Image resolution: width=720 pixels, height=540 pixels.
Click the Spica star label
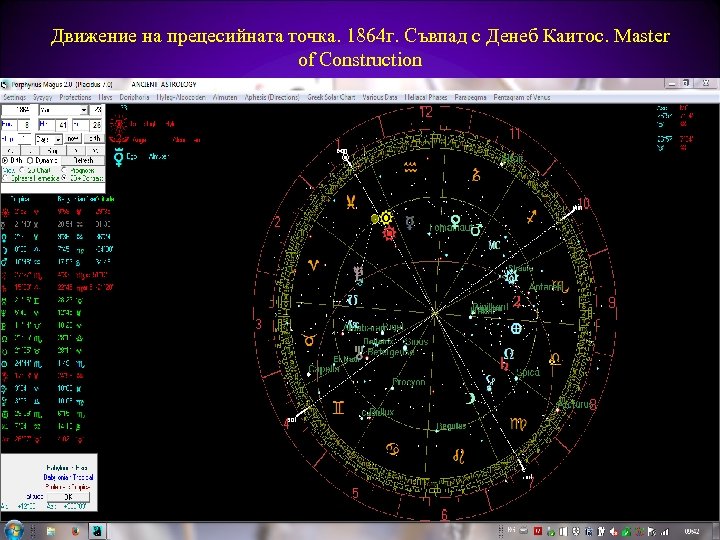coord(528,372)
